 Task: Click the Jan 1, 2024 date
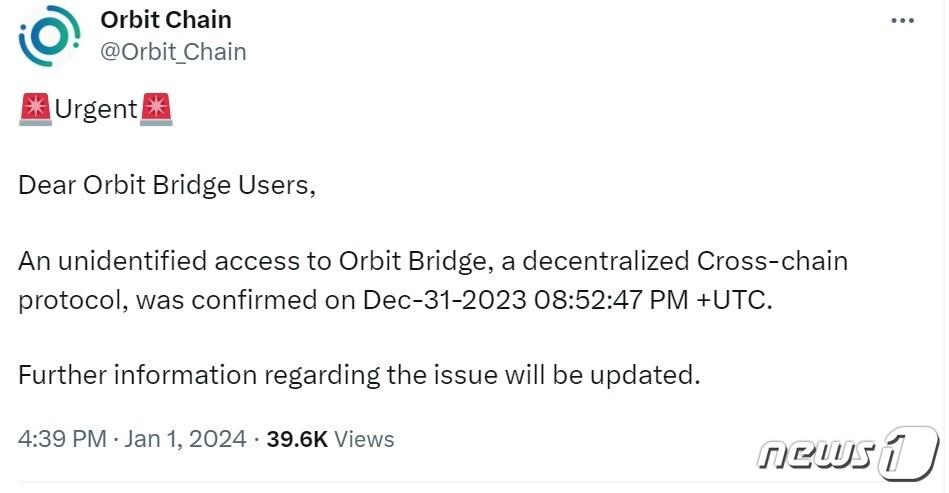[x=187, y=439]
